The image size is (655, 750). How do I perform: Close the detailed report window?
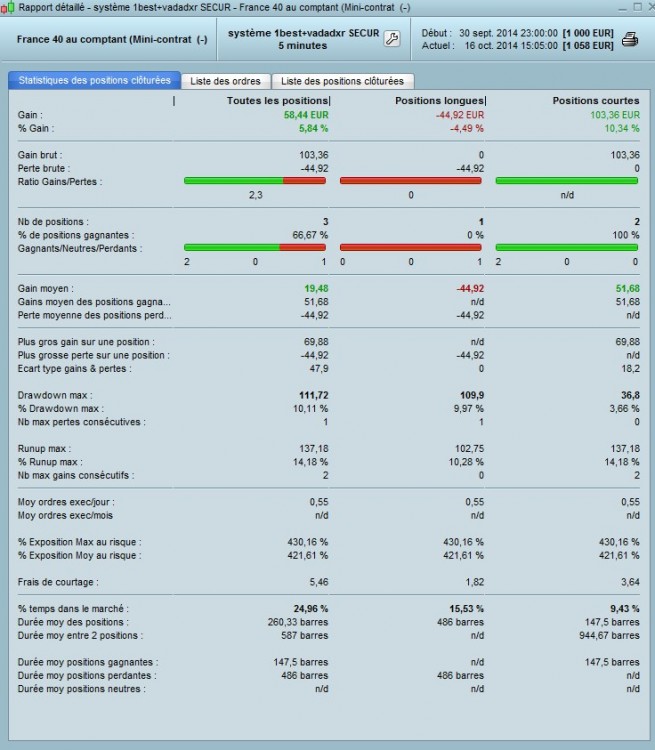click(x=651, y=7)
